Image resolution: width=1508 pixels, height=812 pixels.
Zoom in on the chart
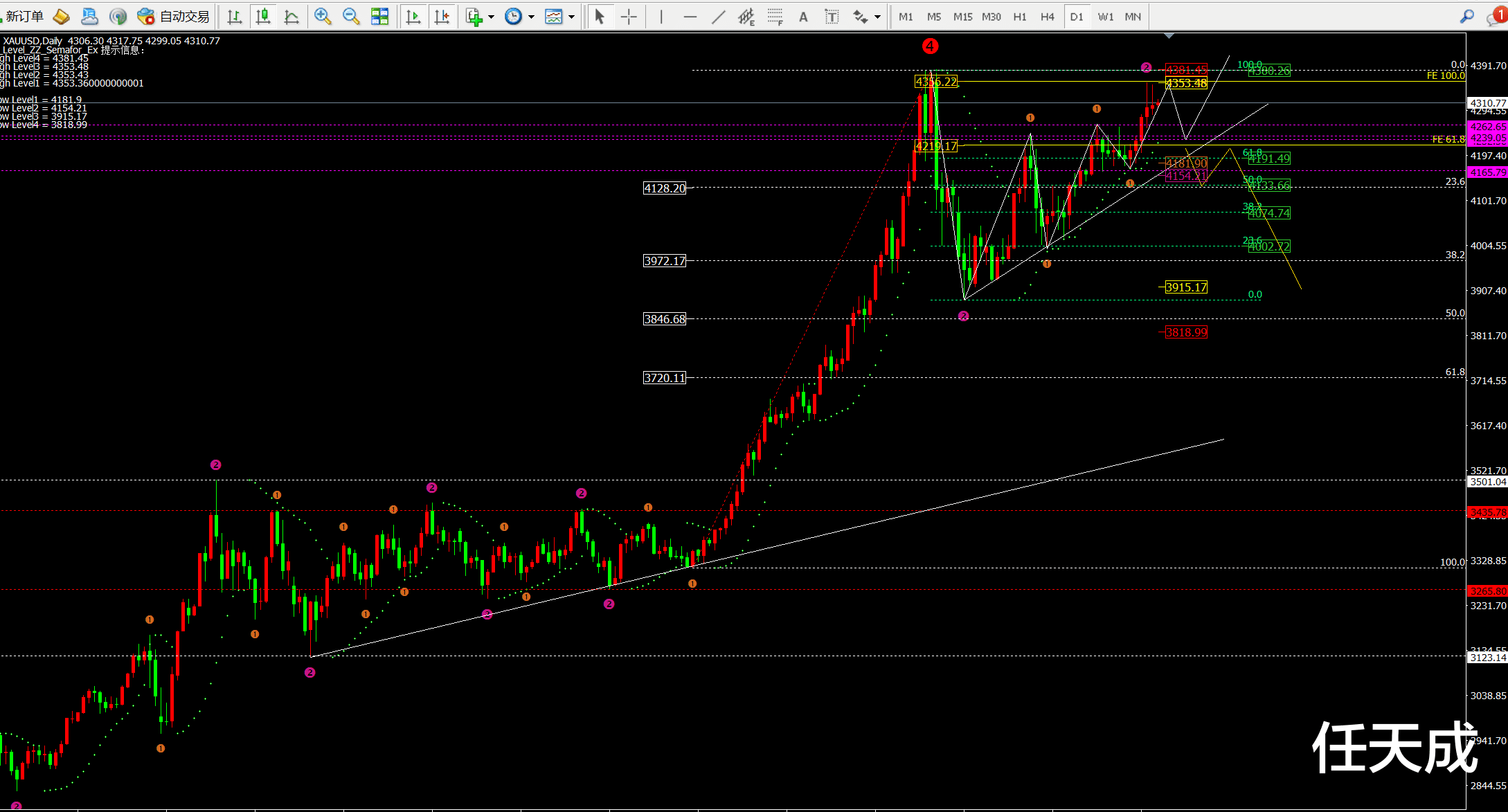pyautogui.click(x=322, y=16)
